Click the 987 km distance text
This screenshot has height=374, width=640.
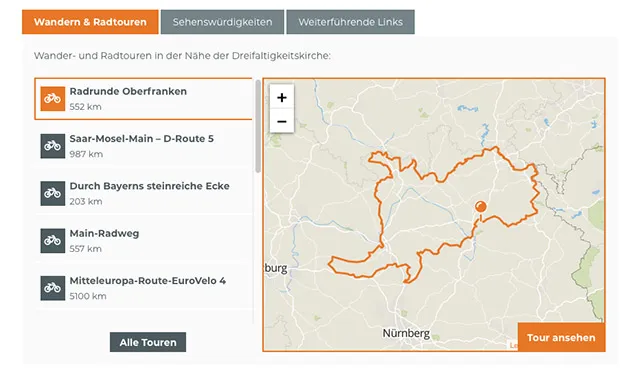coord(86,154)
